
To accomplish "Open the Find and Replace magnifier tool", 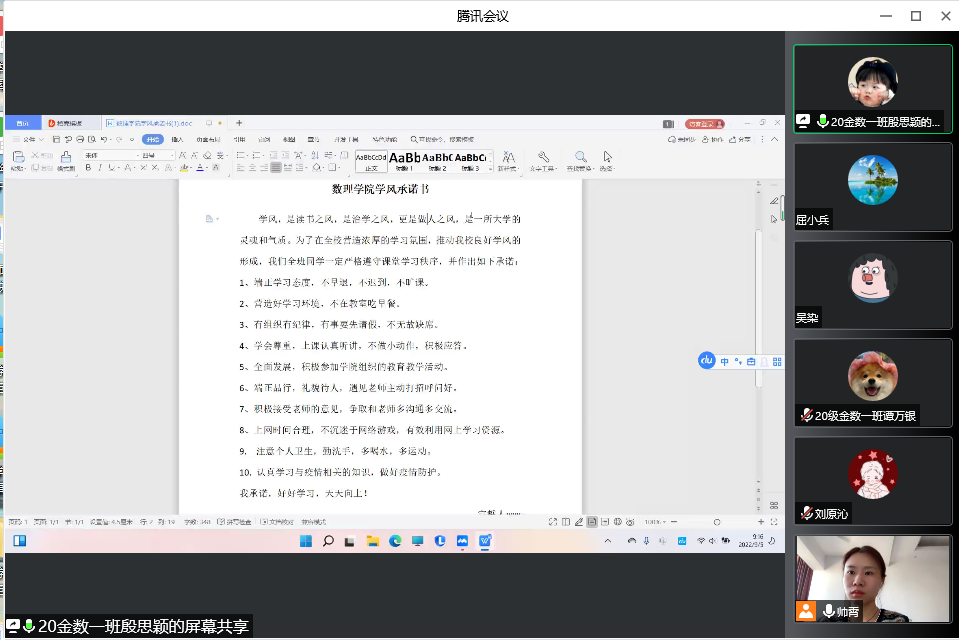I will (580, 159).
